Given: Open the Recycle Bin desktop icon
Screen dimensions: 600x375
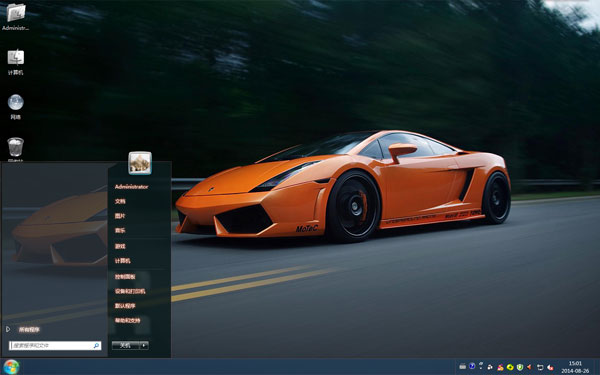Looking at the screenshot, I should pyautogui.click(x=16, y=149).
